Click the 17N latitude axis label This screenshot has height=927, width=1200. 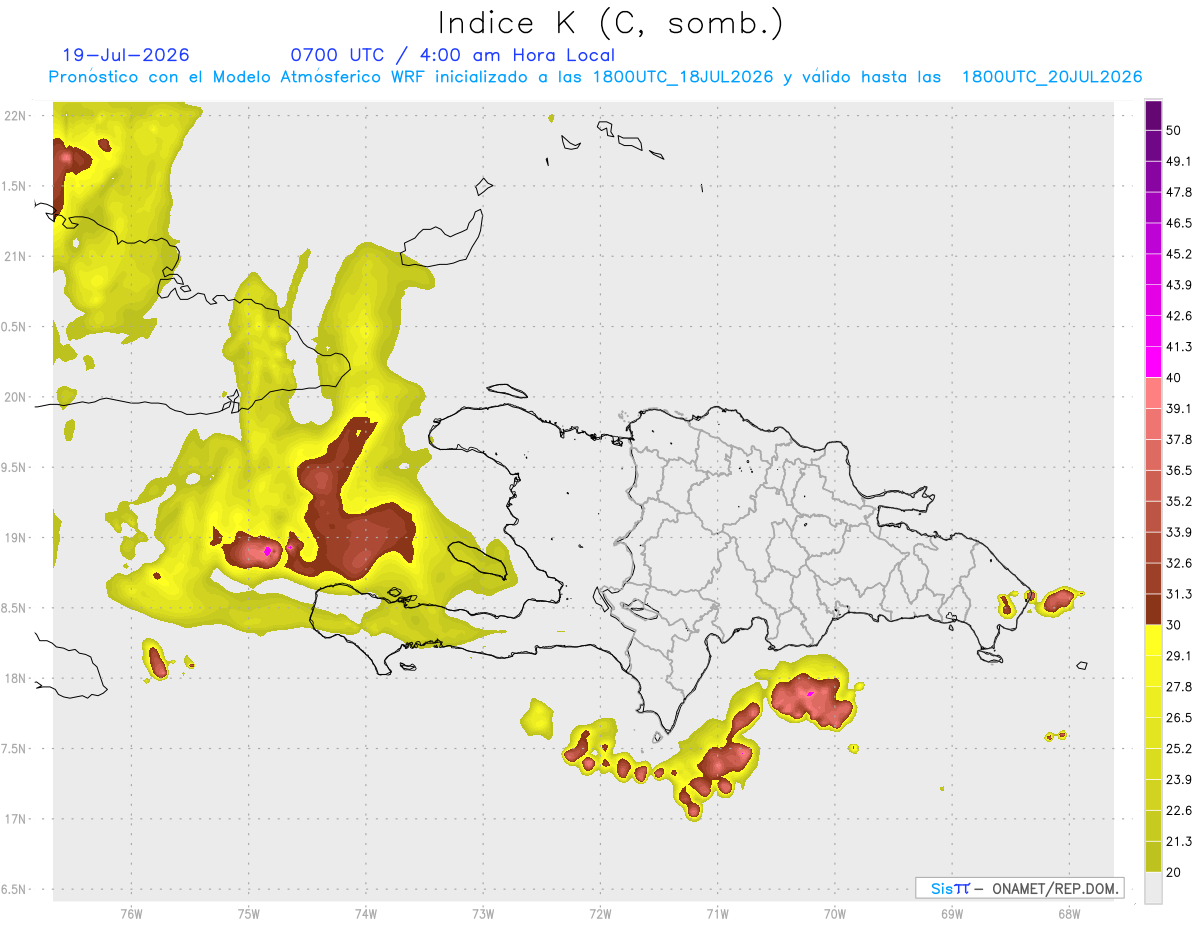pyautogui.click(x=16, y=819)
